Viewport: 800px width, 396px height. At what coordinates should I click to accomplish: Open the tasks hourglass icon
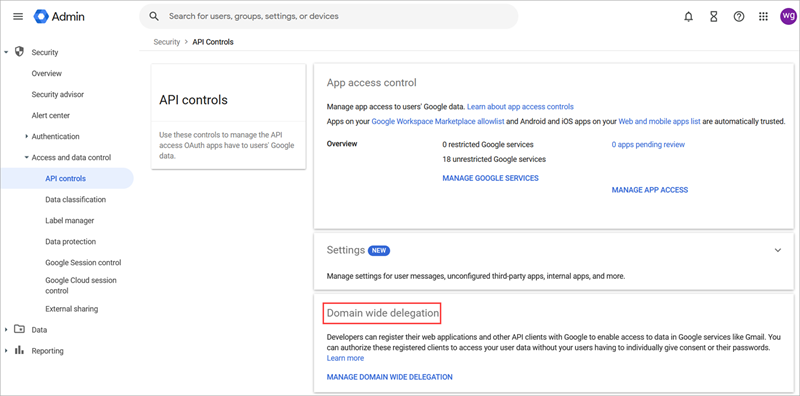tap(714, 16)
